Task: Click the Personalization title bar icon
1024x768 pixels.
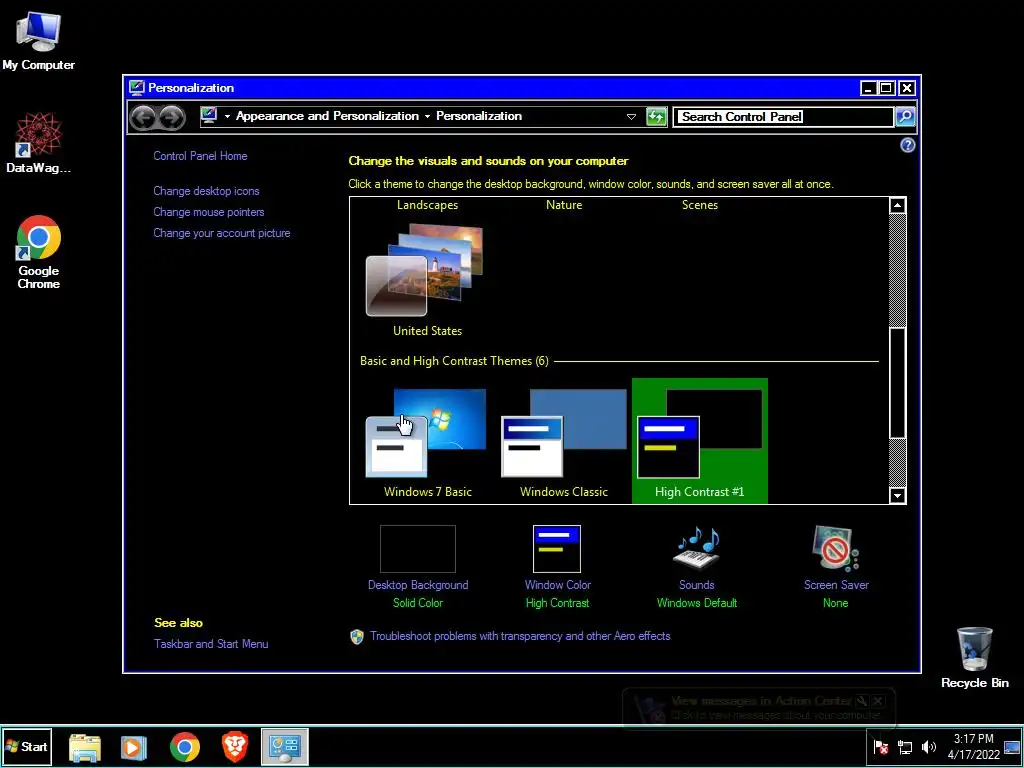Action: [x=136, y=88]
